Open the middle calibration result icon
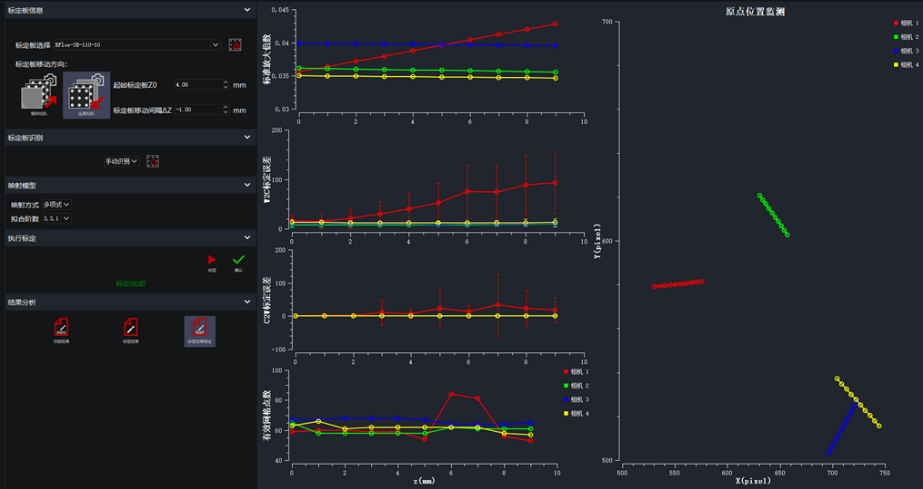 [x=130, y=328]
